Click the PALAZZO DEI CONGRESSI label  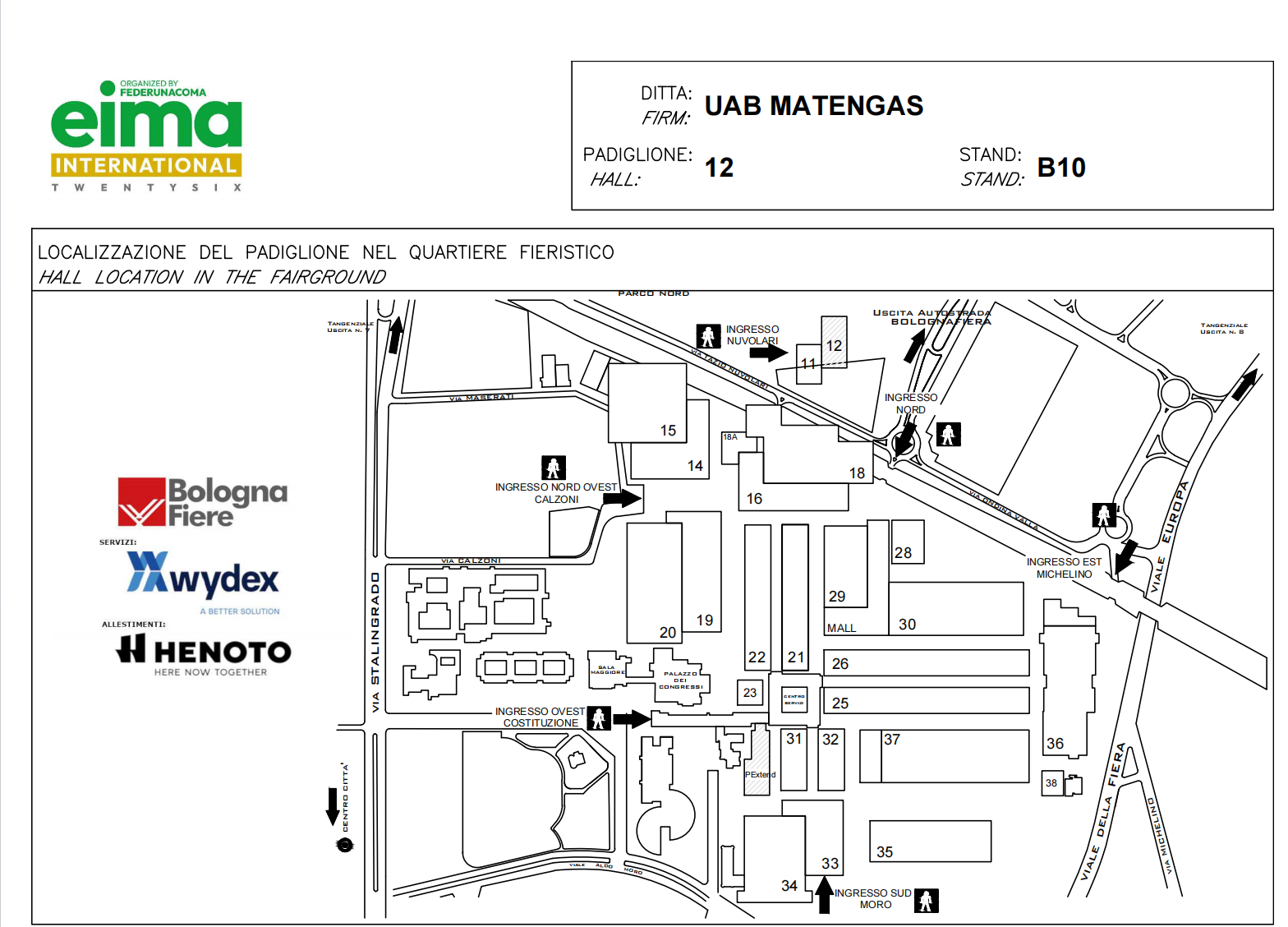[680, 680]
